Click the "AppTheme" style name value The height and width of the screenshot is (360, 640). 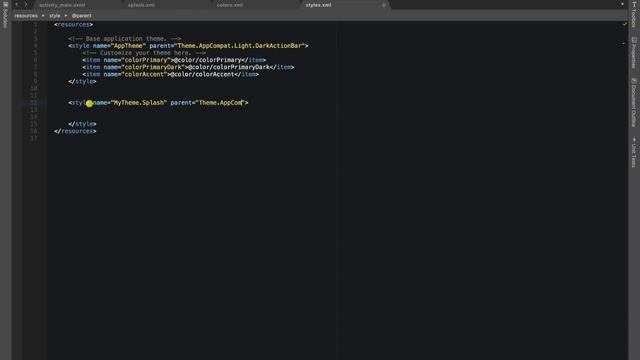pos(128,46)
